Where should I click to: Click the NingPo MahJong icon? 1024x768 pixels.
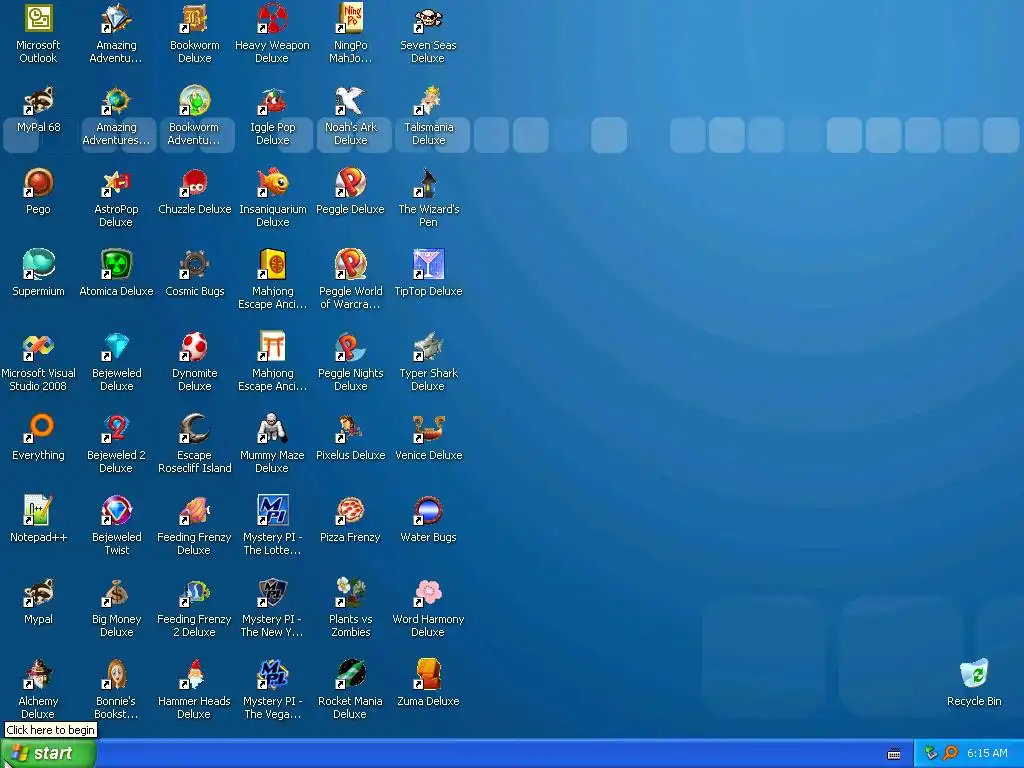(x=350, y=18)
